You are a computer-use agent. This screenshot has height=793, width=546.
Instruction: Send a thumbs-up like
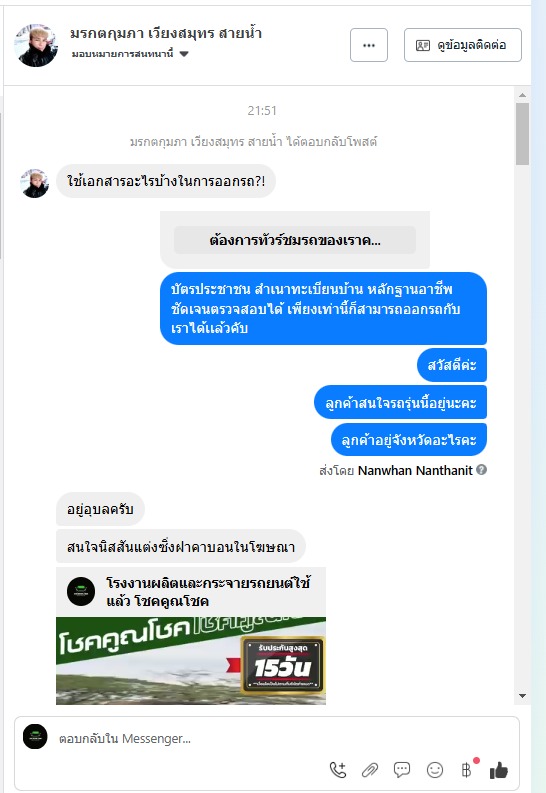pos(498,770)
